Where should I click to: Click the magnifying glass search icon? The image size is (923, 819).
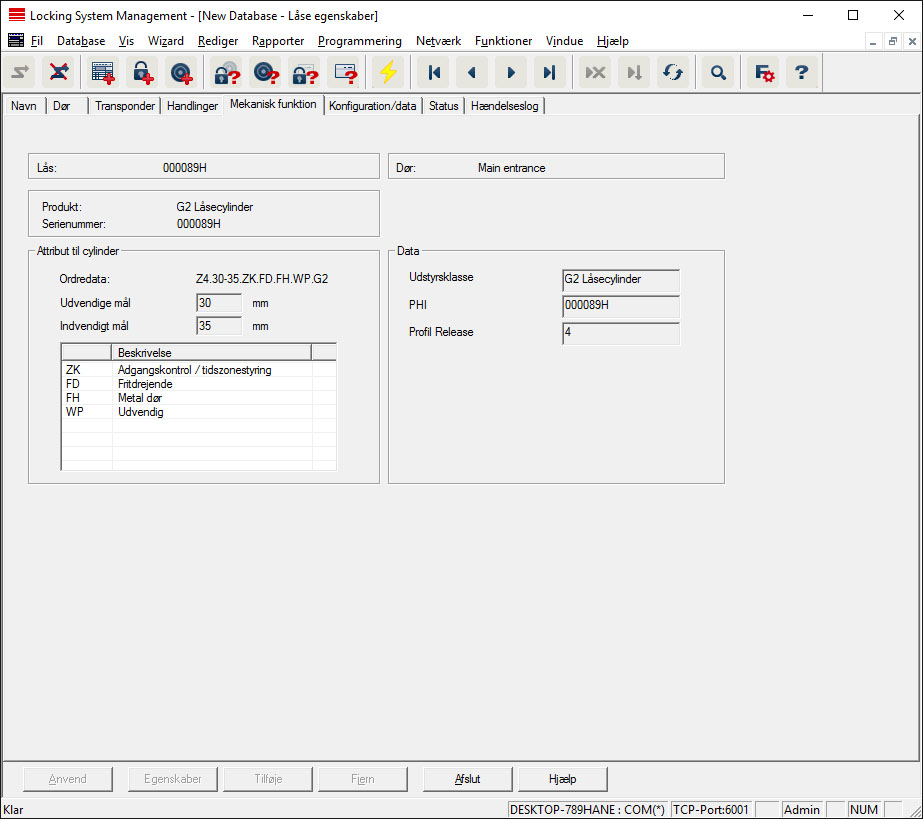[718, 72]
